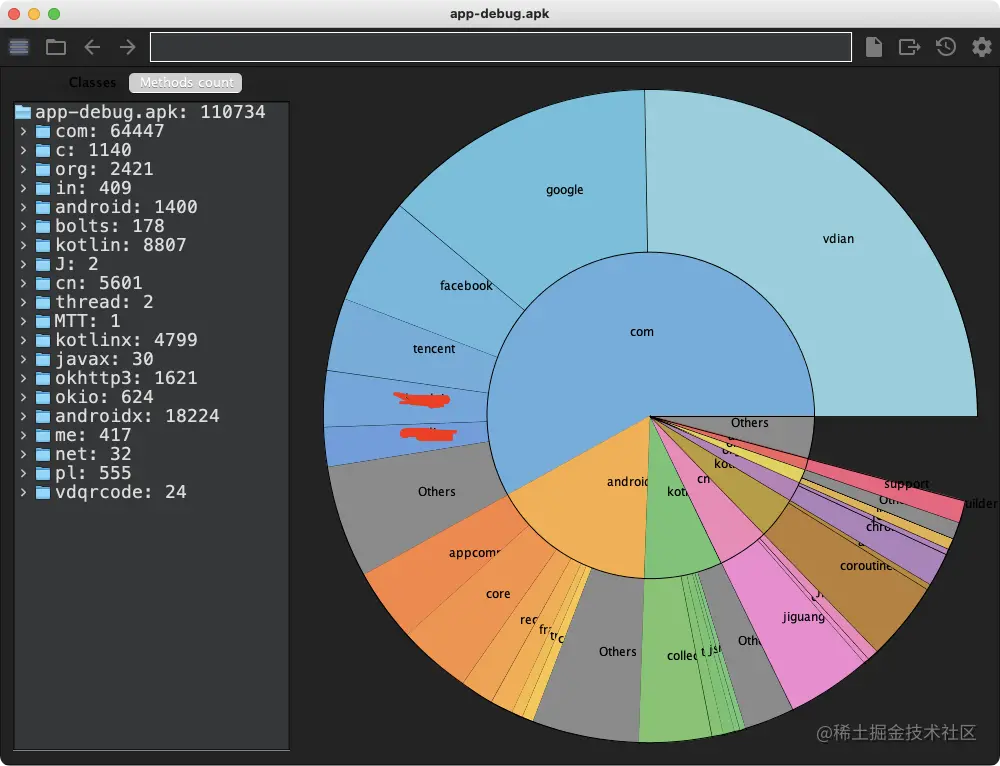
Task: Select the "J: 2" row
Action: click(151, 264)
